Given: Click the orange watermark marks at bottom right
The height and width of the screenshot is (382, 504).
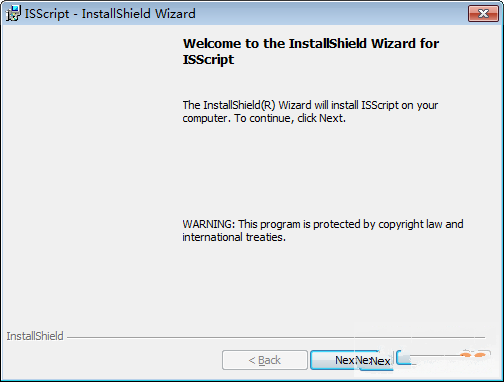Looking at the screenshot, I should point(473,355).
